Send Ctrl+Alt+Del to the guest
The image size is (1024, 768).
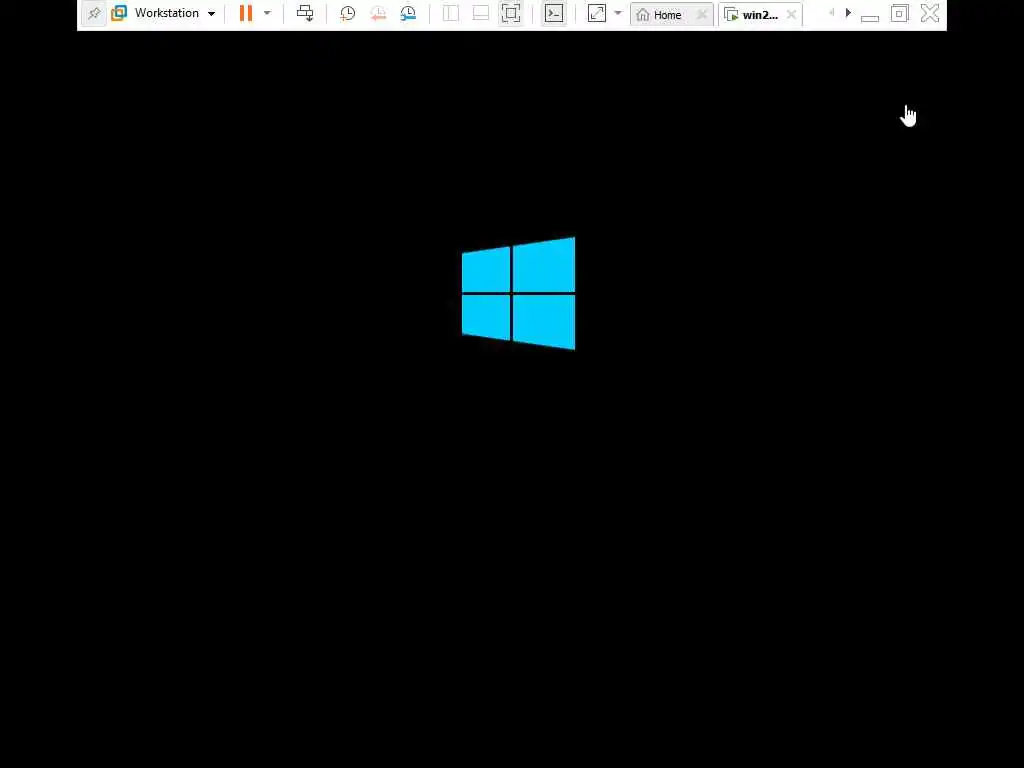click(x=305, y=13)
